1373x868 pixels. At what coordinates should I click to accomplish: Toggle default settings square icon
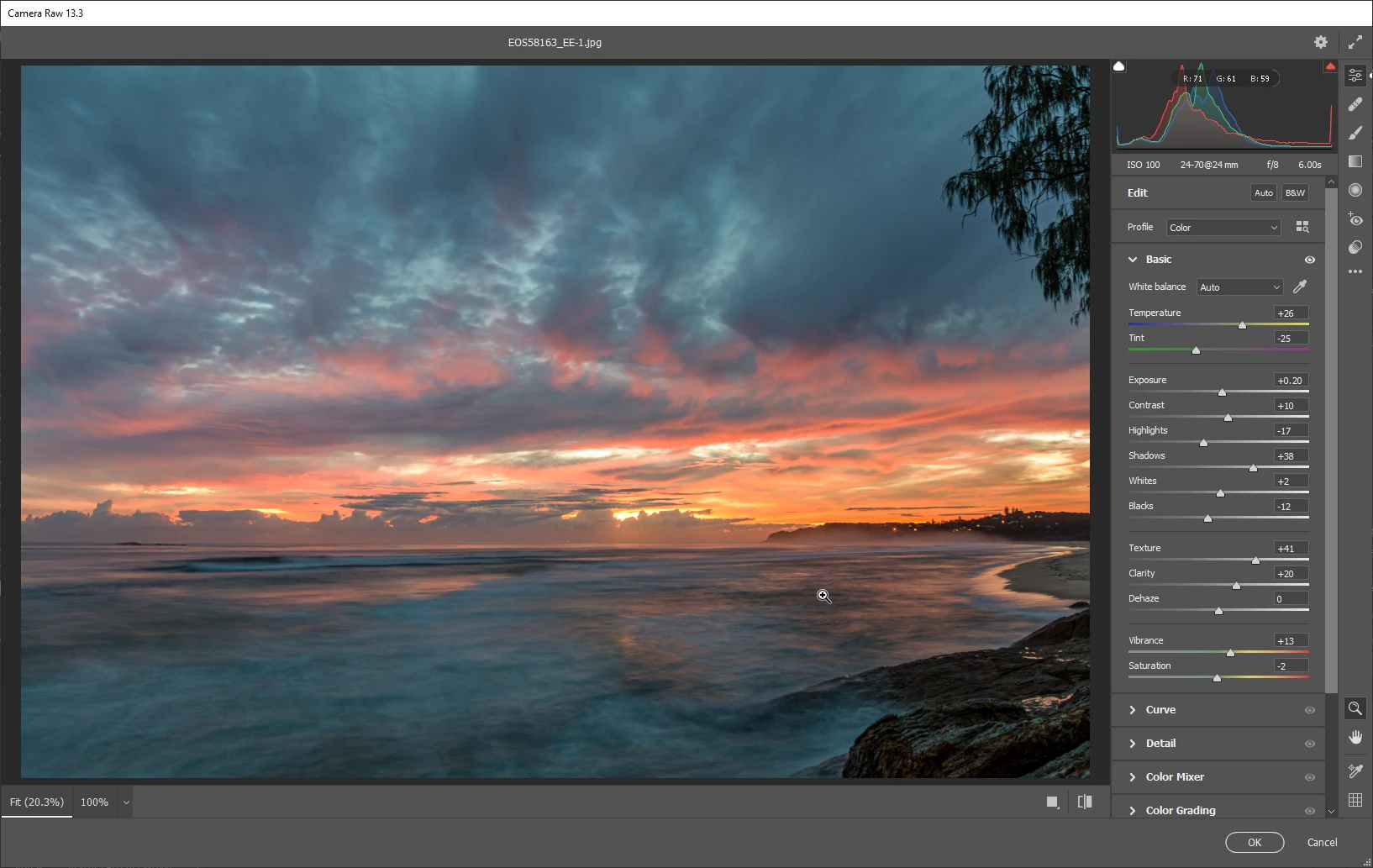pos(1052,802)
